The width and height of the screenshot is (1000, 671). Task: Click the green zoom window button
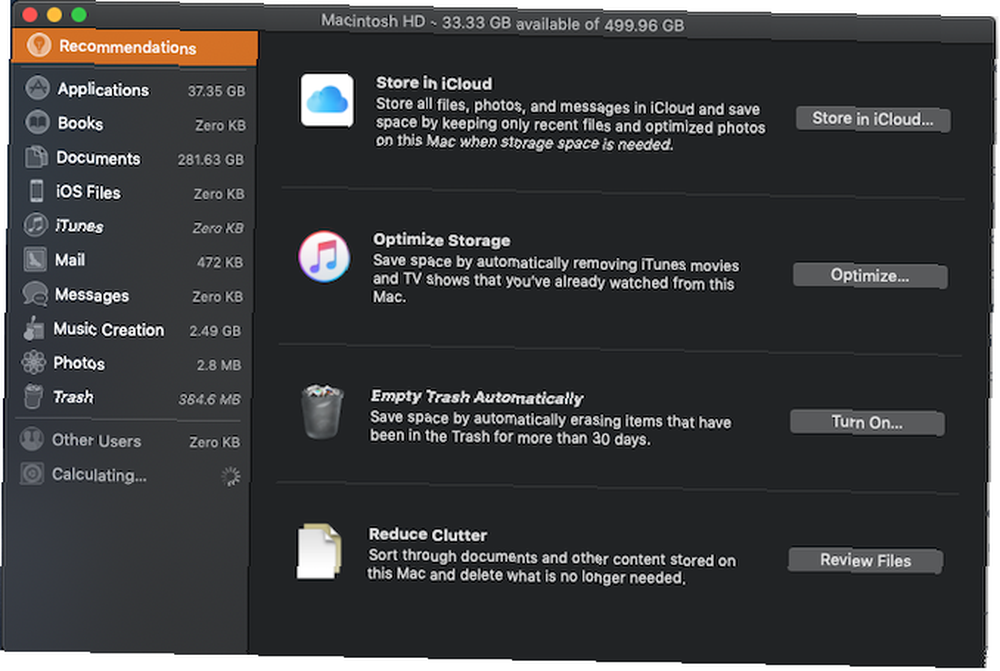point(78,15)
